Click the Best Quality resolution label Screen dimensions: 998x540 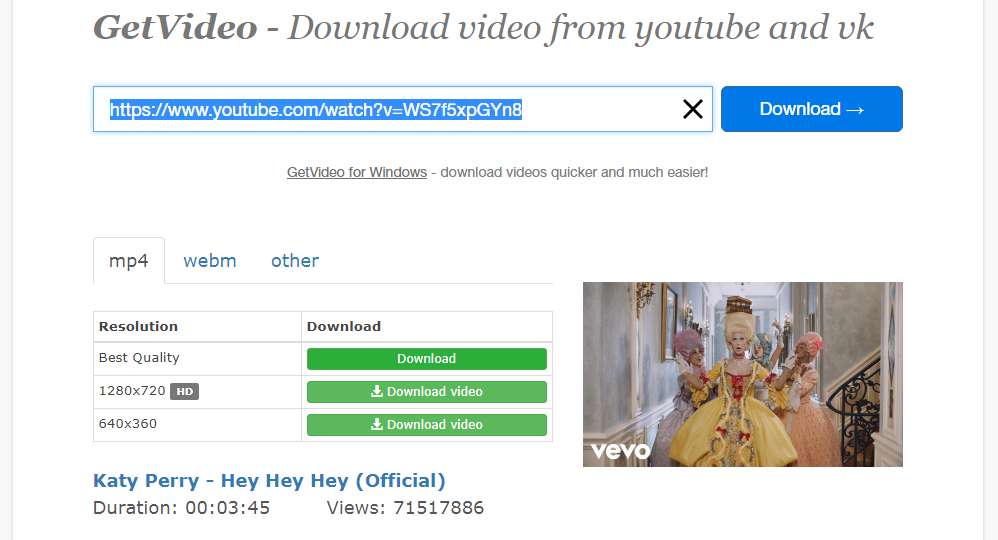[139, 358]
